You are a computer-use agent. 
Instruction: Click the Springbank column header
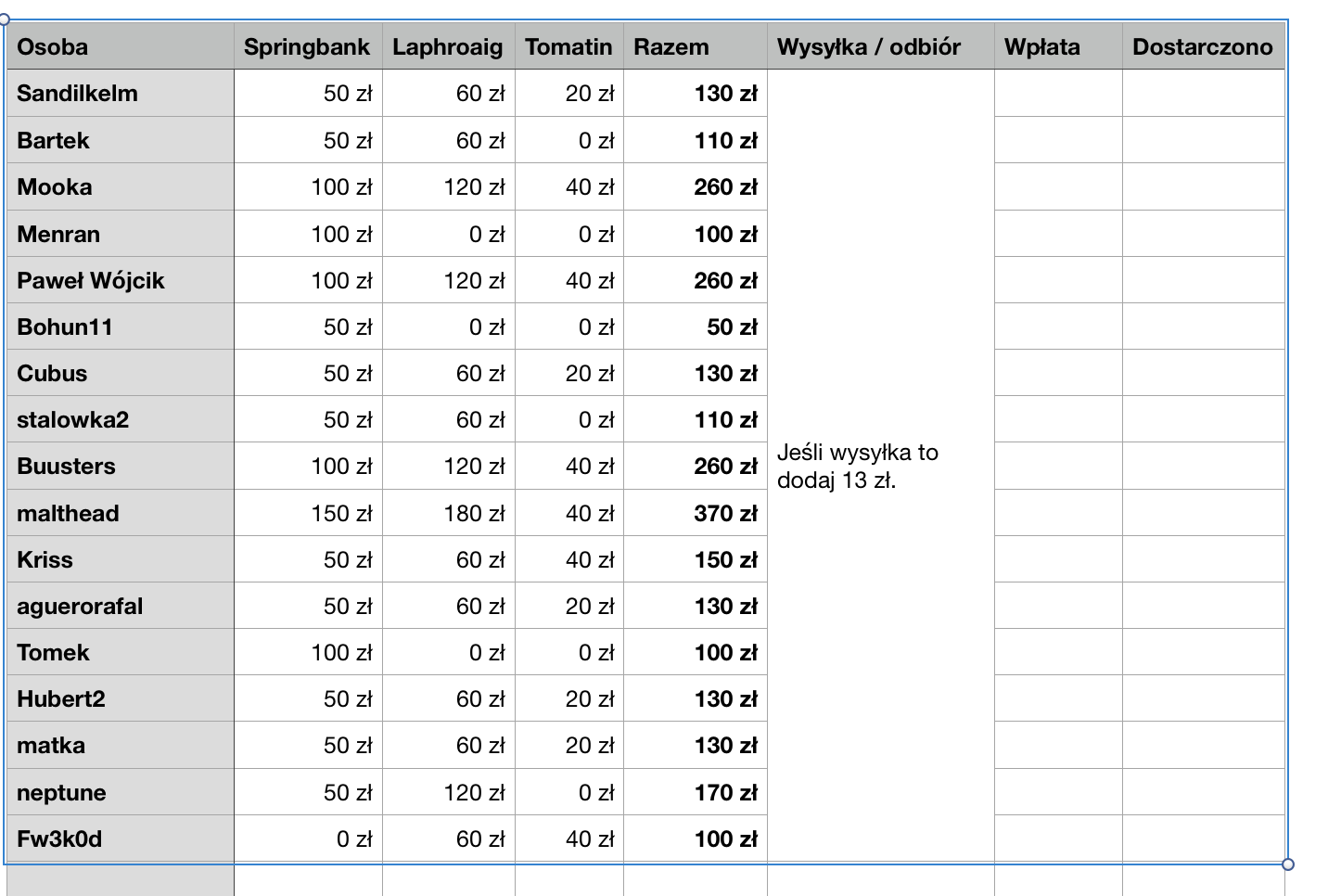[x=307, y=47]
